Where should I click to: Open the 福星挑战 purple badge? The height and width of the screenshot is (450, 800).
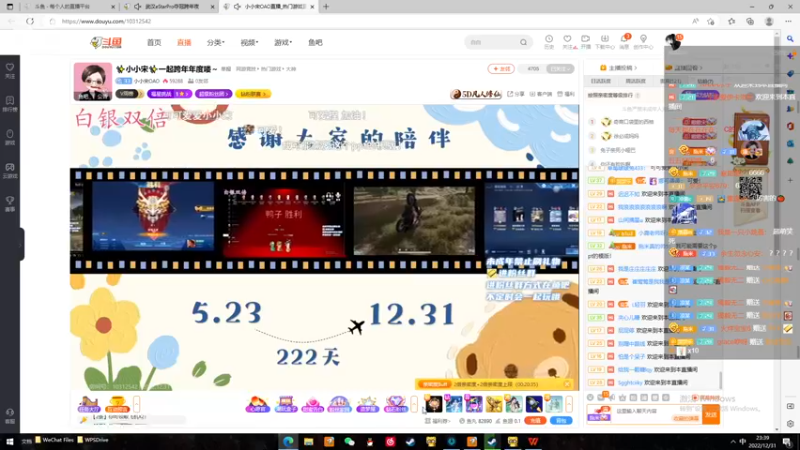click(169, 94)
